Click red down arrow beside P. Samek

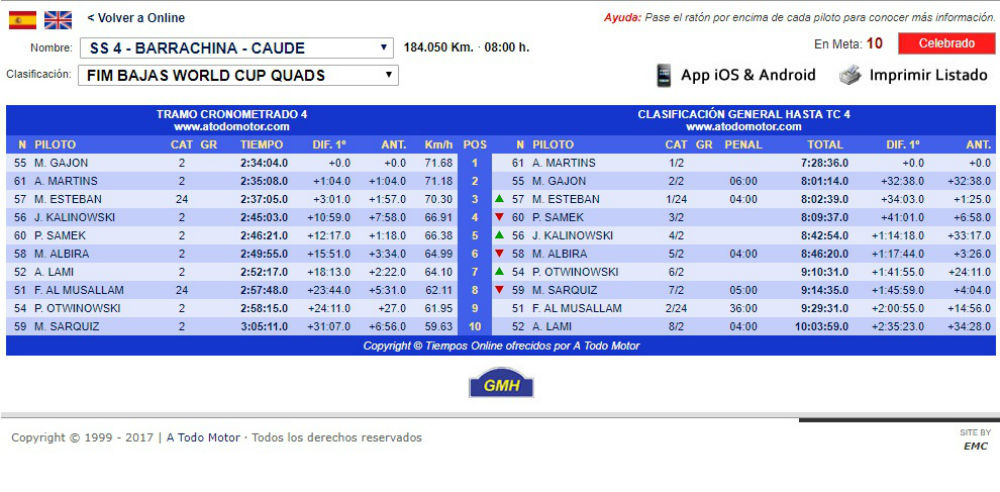pyautogui.click(x=499, y=217)
